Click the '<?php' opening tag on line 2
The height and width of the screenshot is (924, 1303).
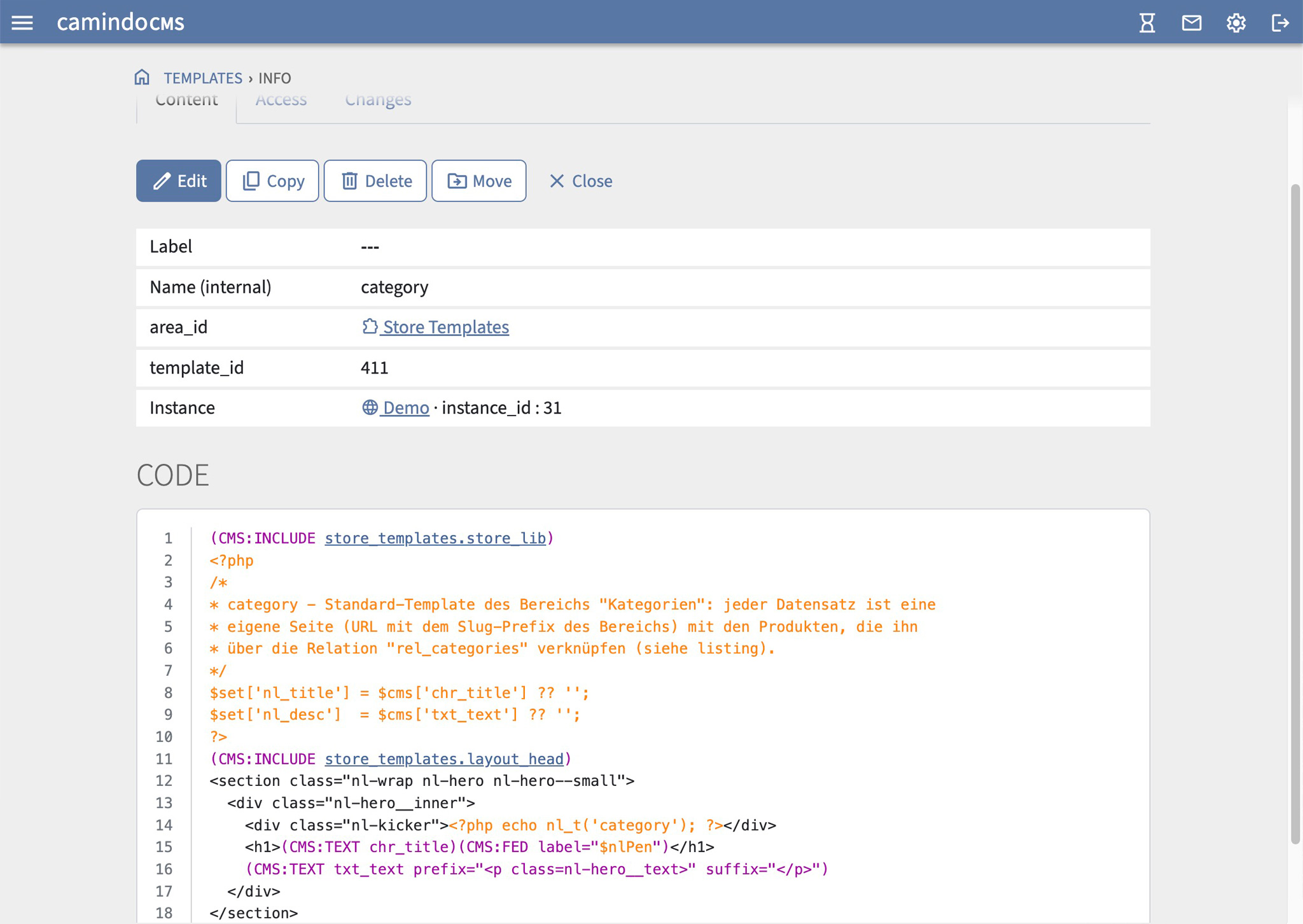point(232,561)
